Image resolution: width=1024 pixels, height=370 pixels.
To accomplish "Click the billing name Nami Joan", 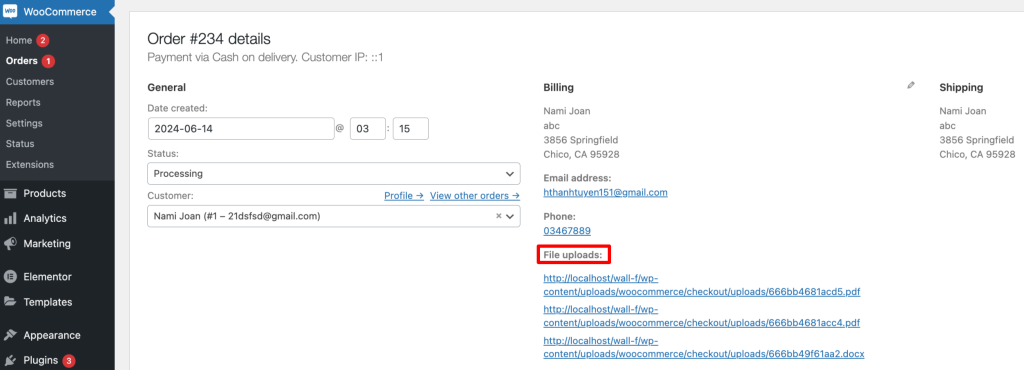I will [x=567, y=111].
